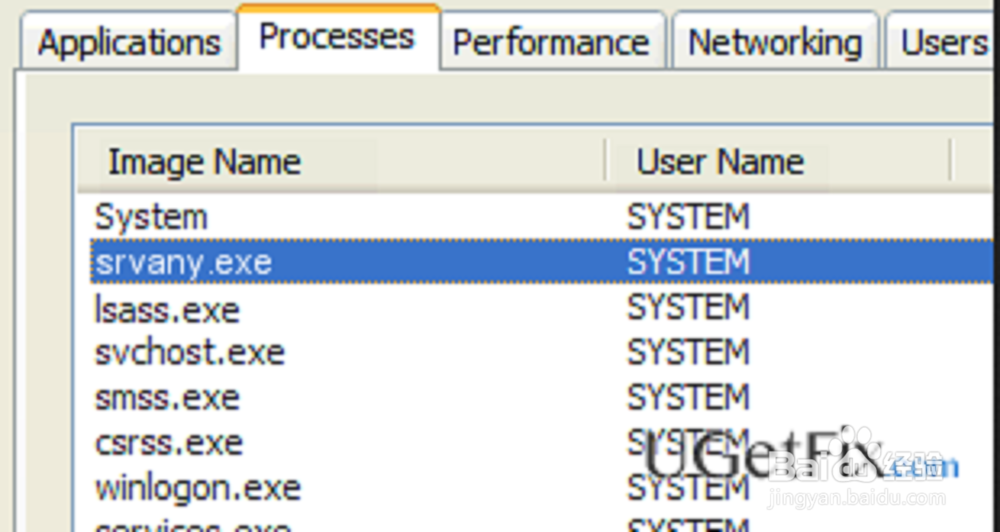
Task: Click SYSTEM user cell for System row
Action: (688, 217)
